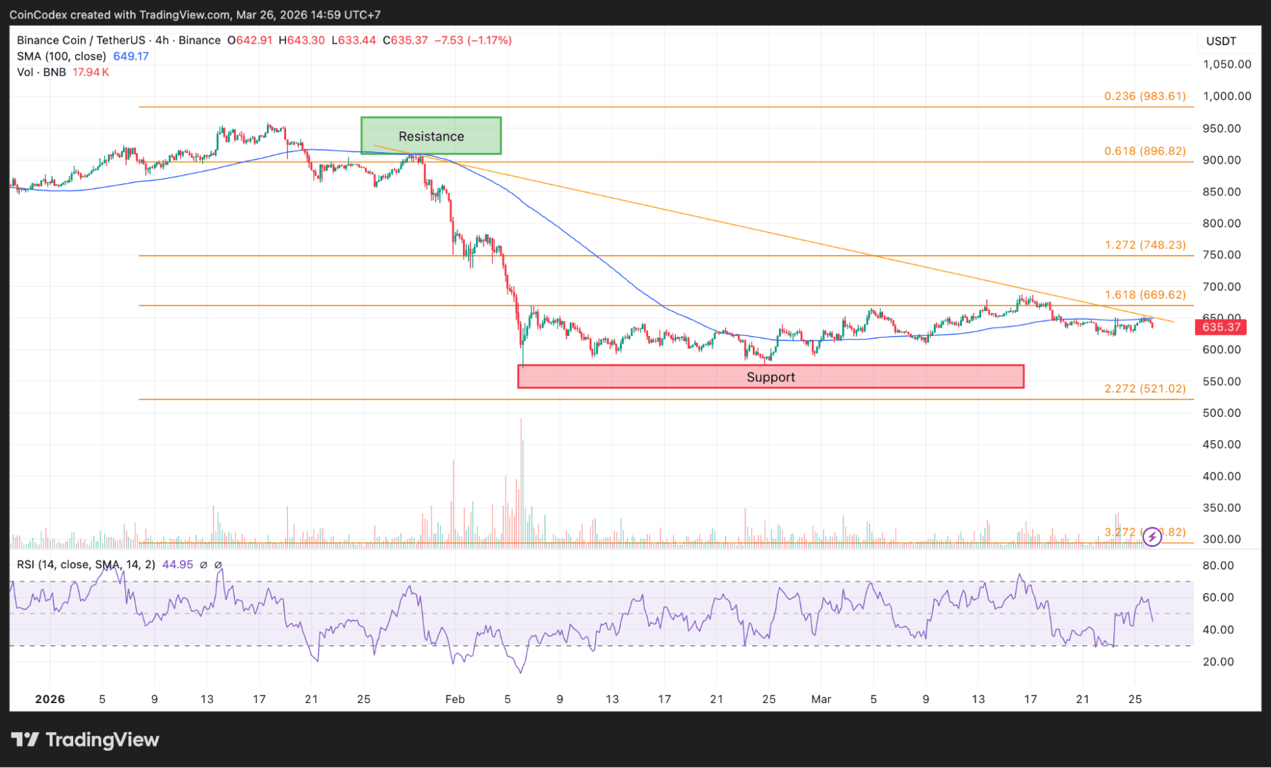The width and height of the screenshot is (1271, 768).
Task: Open the Binance exchange selector in the legend
Action: (199, 41)
